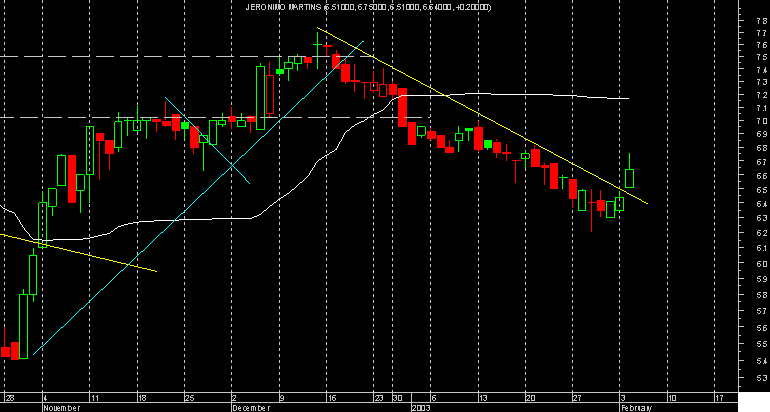Screen dimensions: 770x412
Task: Click the 6.0 price axis label
Action: 761,264
